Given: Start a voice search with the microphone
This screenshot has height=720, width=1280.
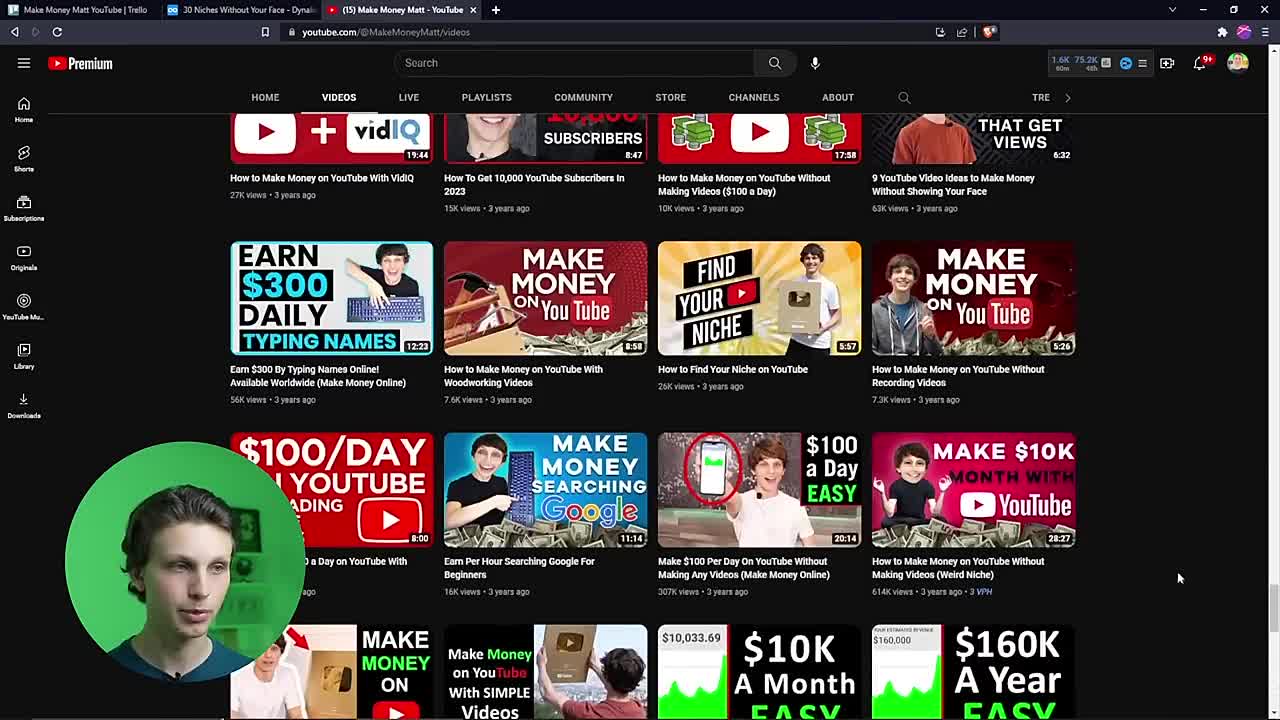Looking at the screenshot, I should (815, 63).
